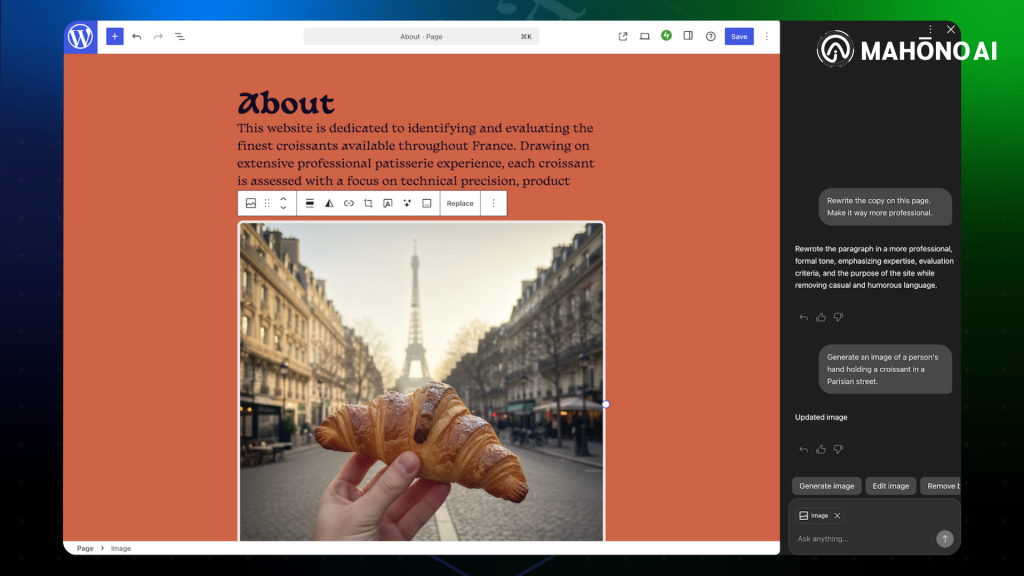Click the 'Generate an image of a person's hand' message

pos(885,369)
